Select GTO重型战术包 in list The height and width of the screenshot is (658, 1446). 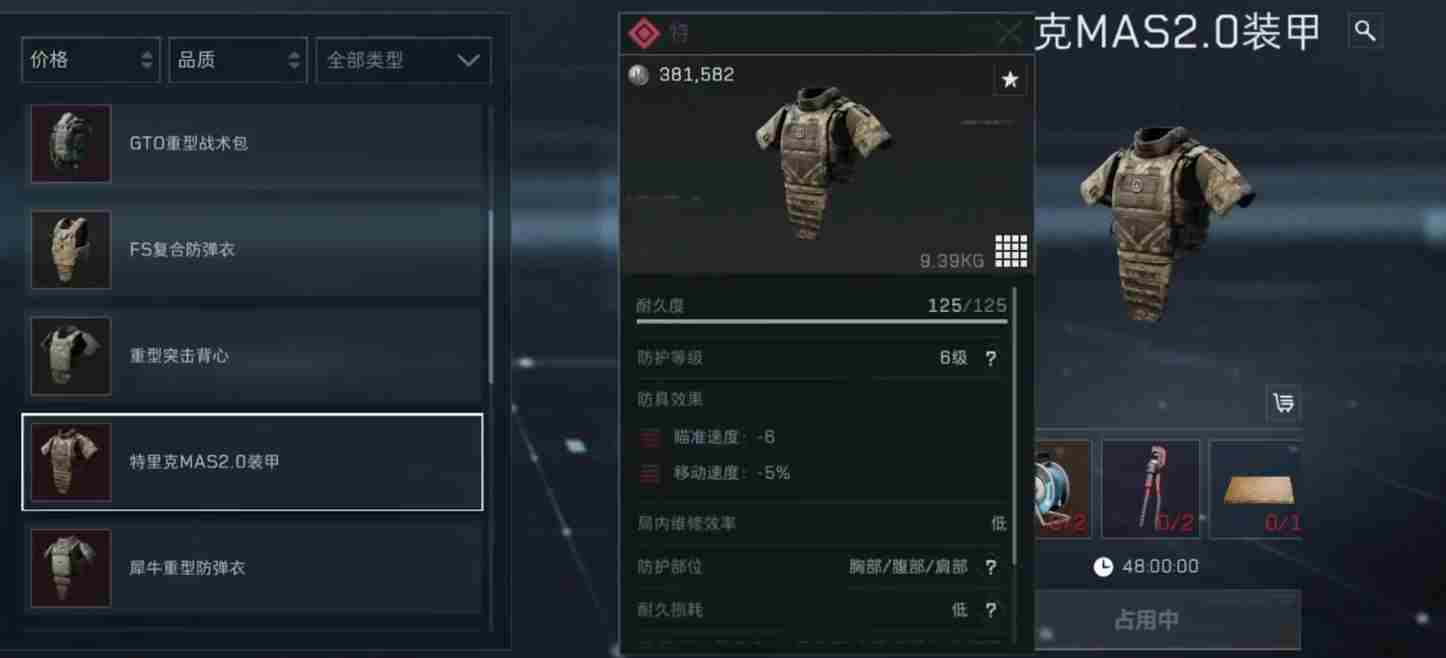click(x=252, y=143)
